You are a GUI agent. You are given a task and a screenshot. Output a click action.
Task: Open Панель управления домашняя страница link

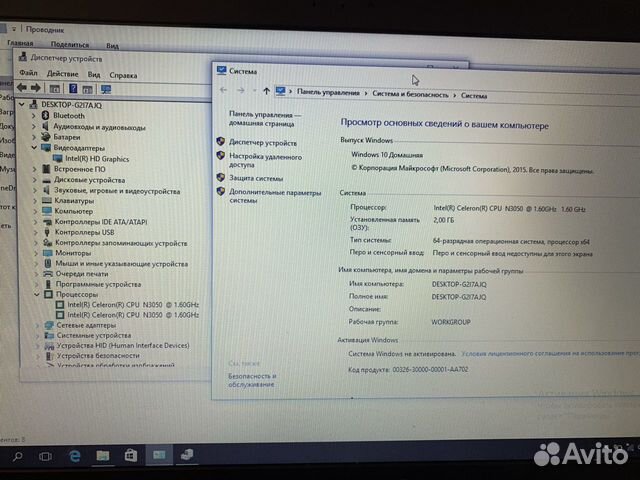(264, 119)
